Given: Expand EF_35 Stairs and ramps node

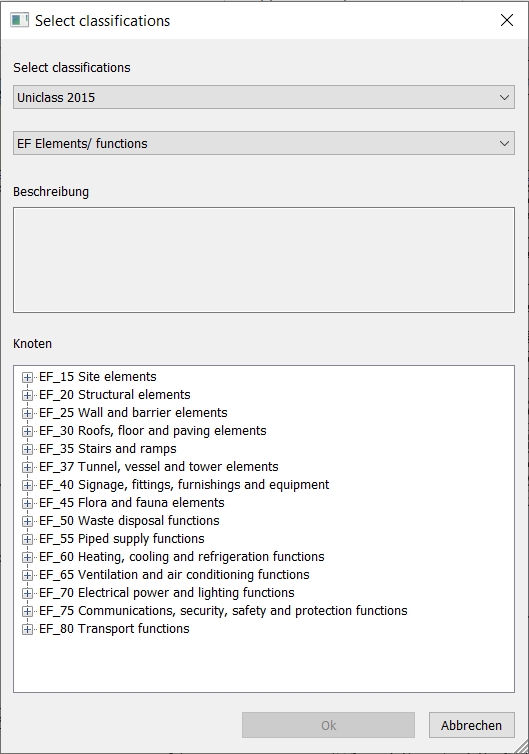Looking at the screenshot, I should [27, 450].
